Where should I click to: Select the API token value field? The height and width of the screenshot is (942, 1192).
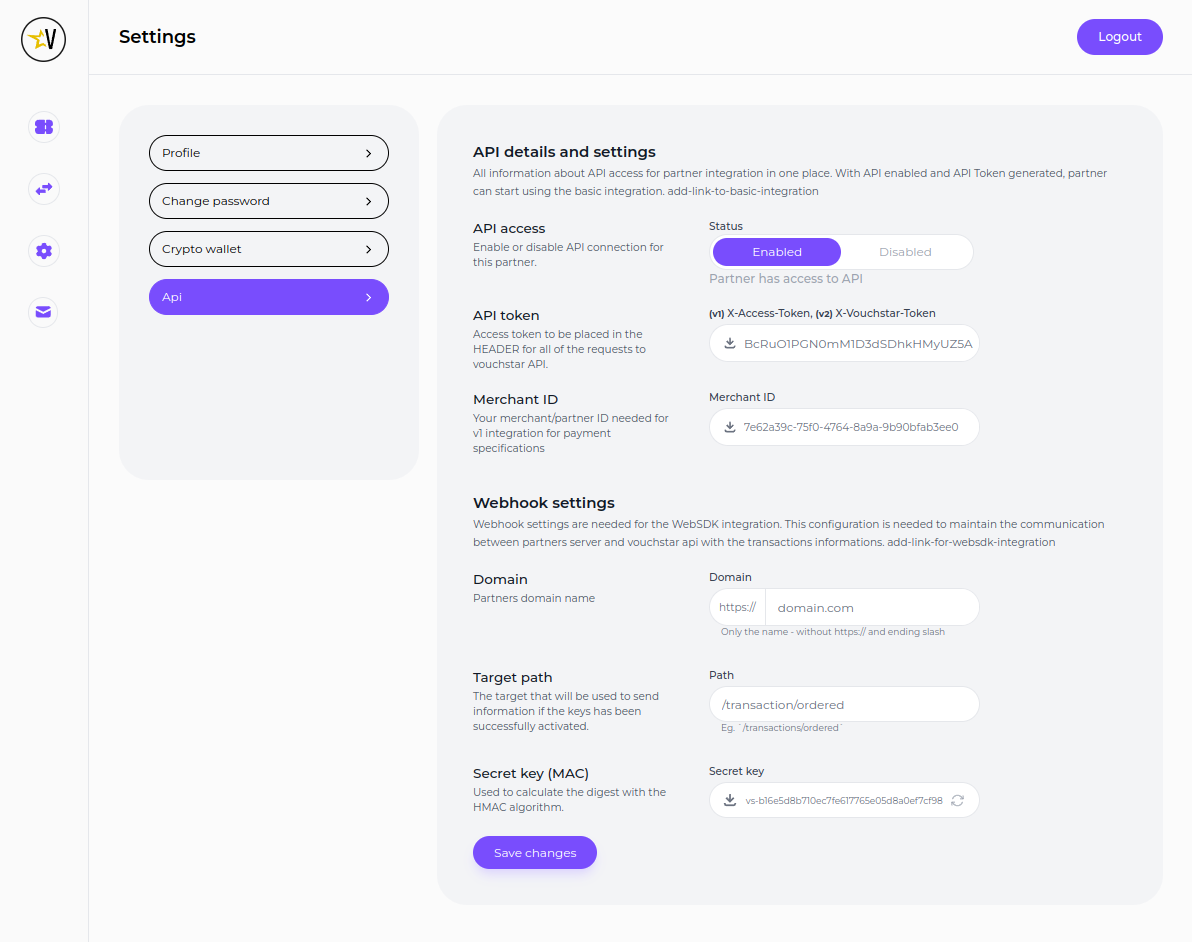(844, 344)
